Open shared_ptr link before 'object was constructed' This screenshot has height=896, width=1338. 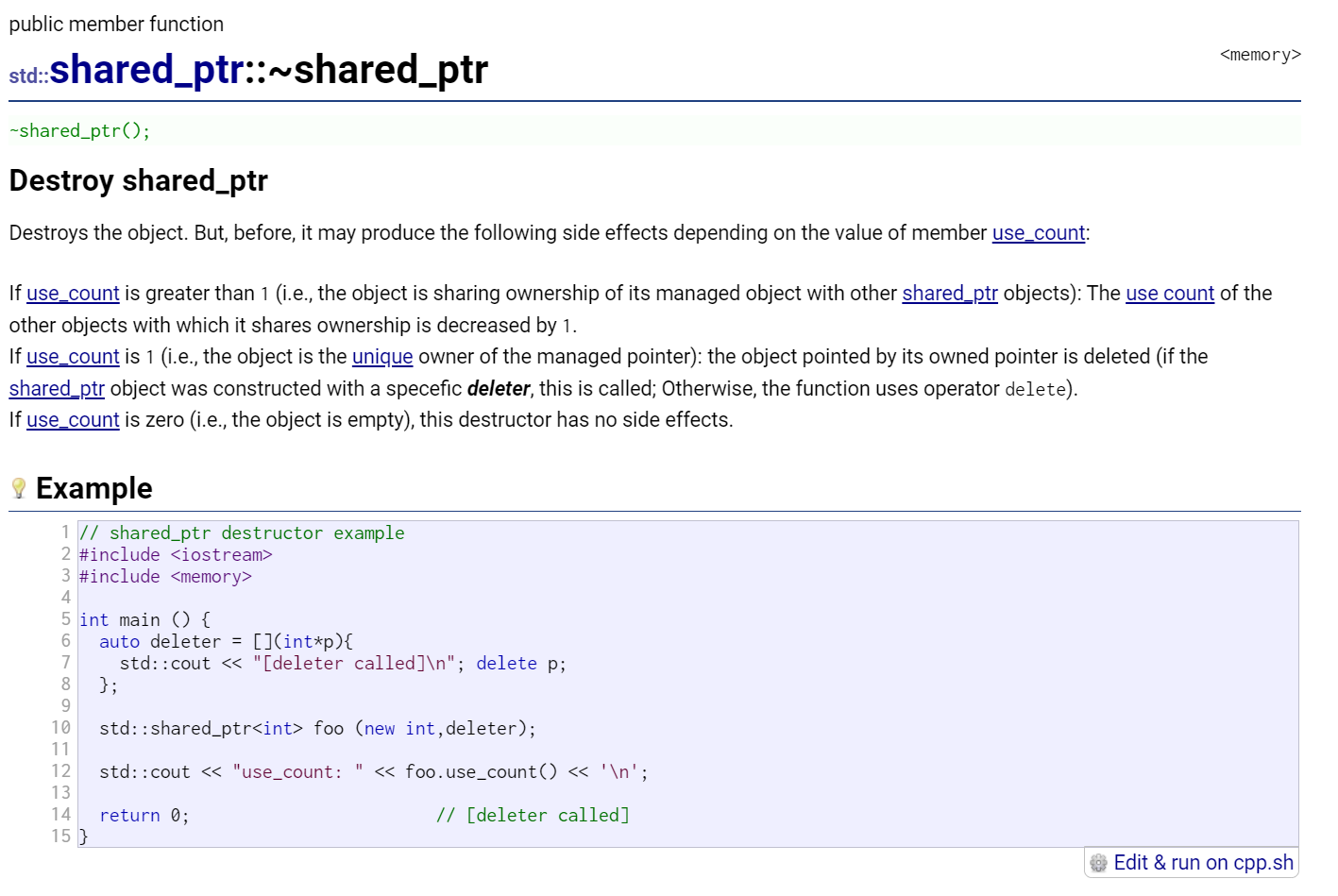point(57,389)
